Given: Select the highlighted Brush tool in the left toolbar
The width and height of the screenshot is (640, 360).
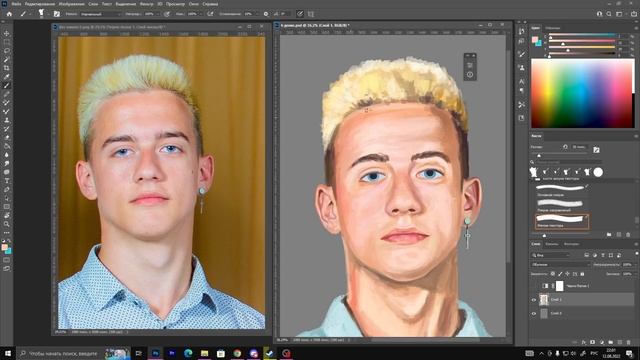Looking at the screenshot, I should (7, 85).
